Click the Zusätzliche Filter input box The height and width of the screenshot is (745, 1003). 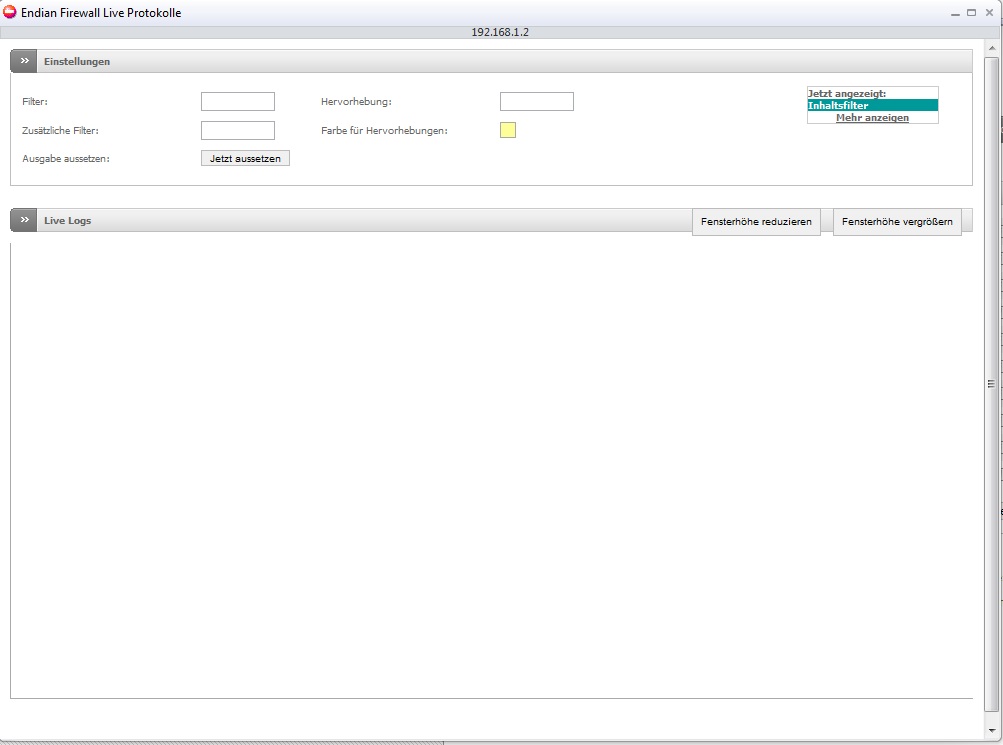(x=237, y=131)
